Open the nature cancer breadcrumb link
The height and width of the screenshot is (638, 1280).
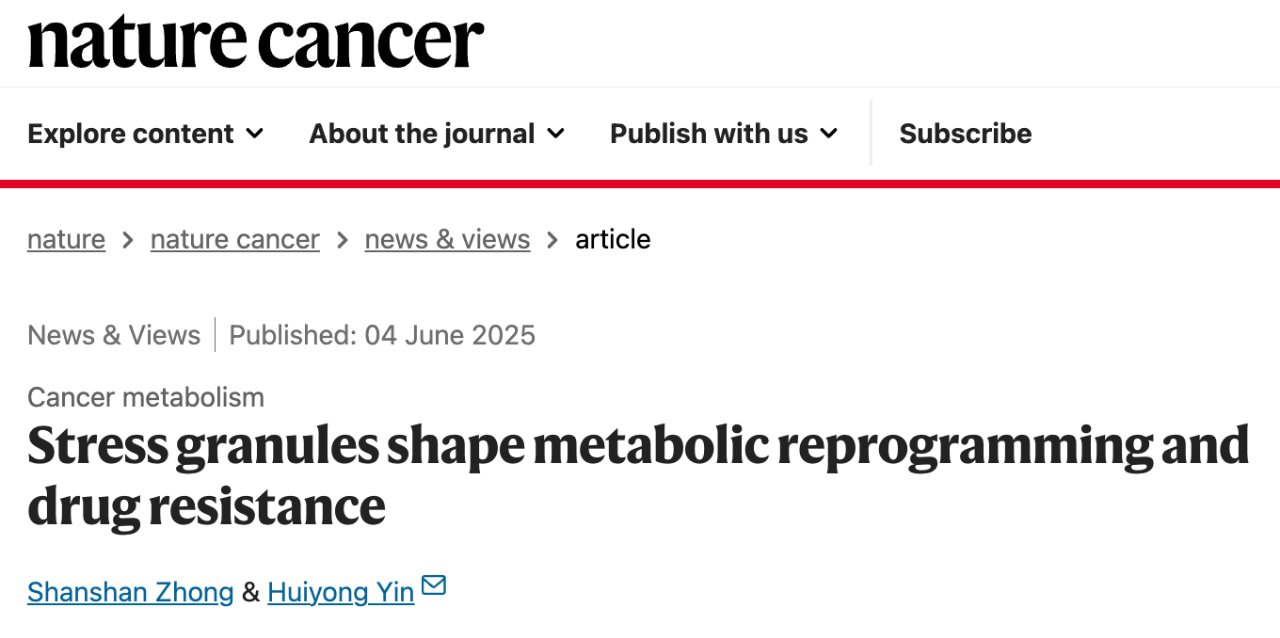(x=235, y=240)
